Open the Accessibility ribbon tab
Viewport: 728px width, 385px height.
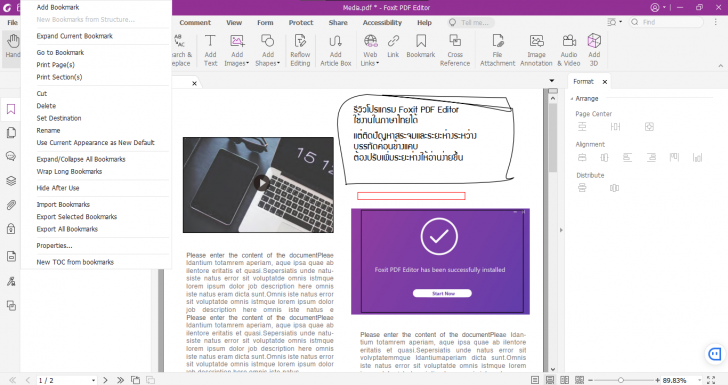click(x=382, y=22)
